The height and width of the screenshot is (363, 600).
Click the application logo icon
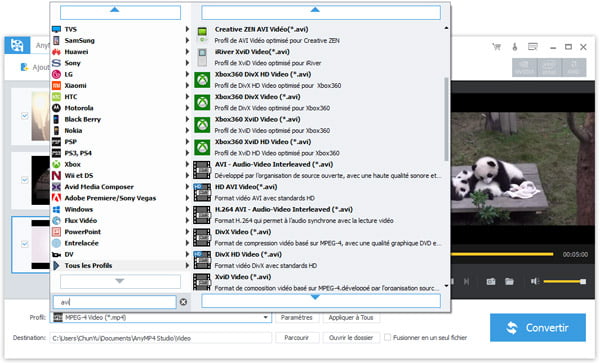coord(17,45)
